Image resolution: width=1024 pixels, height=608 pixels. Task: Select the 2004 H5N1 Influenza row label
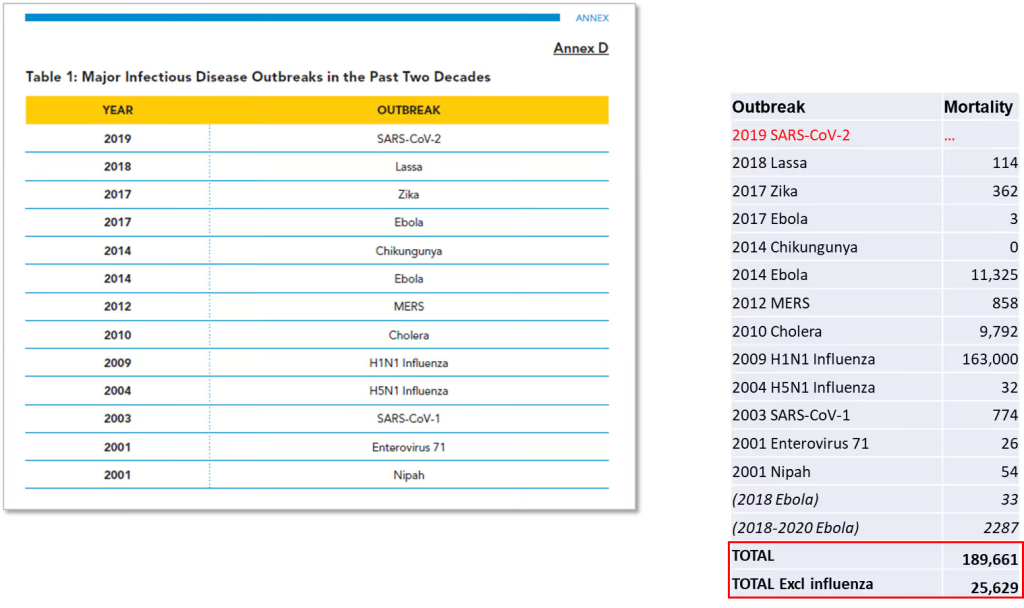tap(803, 388)
